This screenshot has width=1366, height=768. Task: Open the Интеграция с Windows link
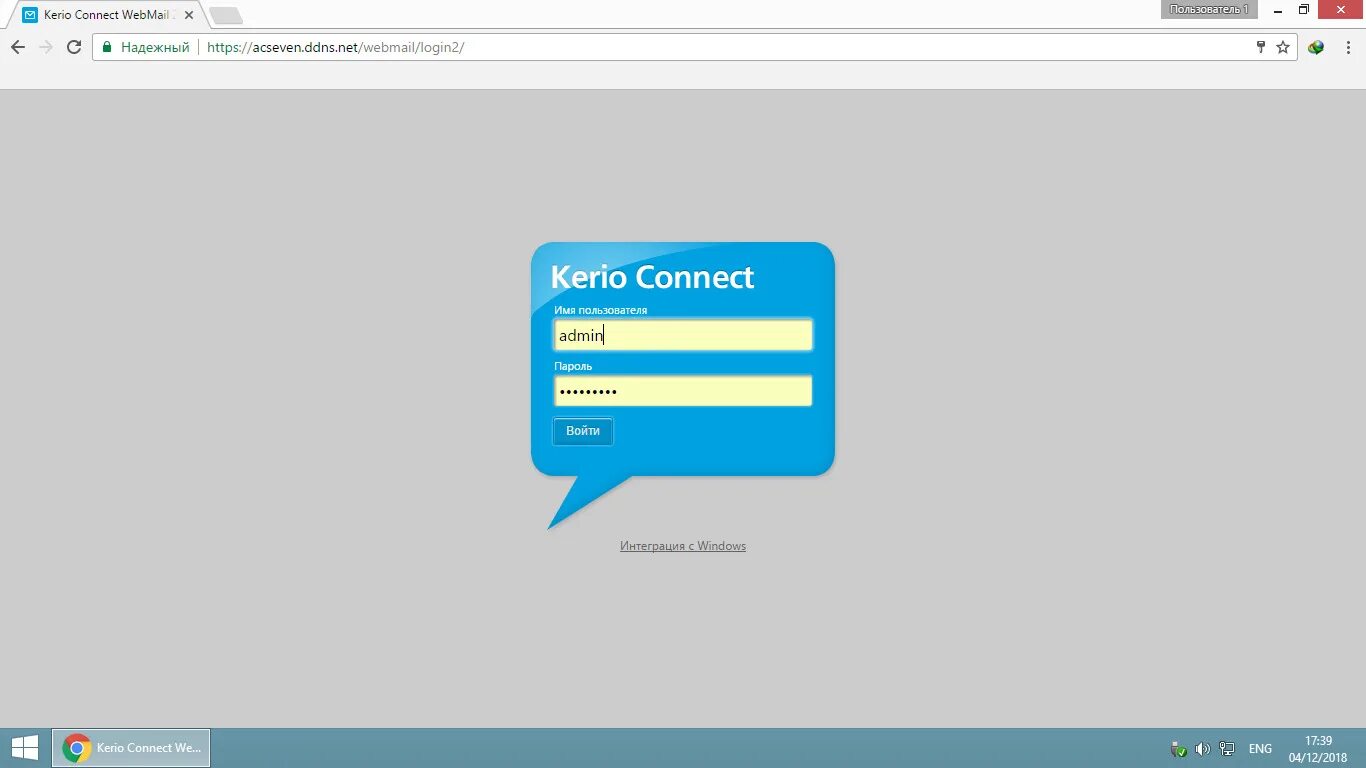coord(683,546)
